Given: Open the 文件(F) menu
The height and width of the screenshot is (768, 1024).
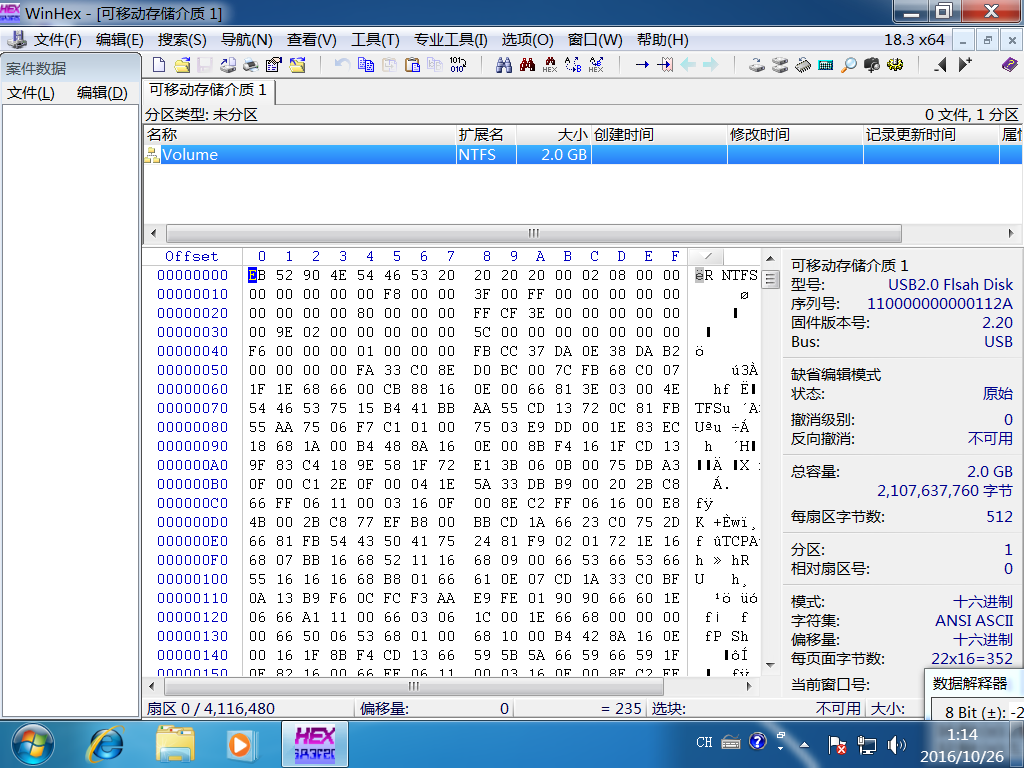Looking at the screenshot, I should 57,40.
